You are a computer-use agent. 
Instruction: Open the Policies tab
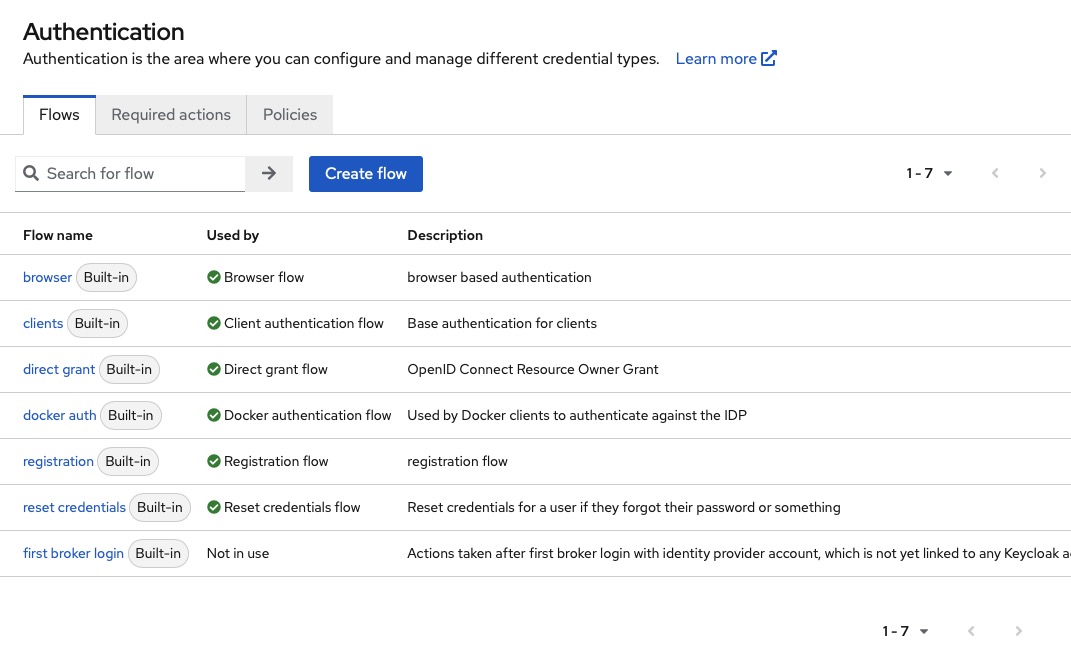pos(290,115)
